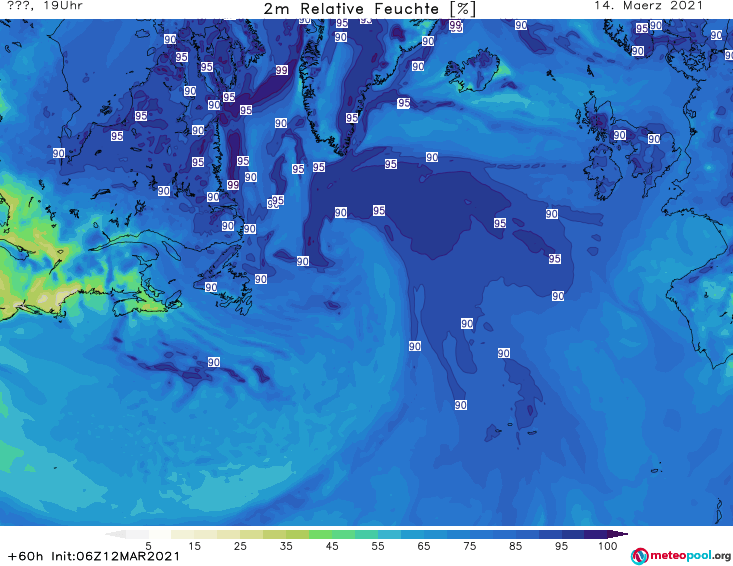Click the legend value '5'

(x=148, y=546)
